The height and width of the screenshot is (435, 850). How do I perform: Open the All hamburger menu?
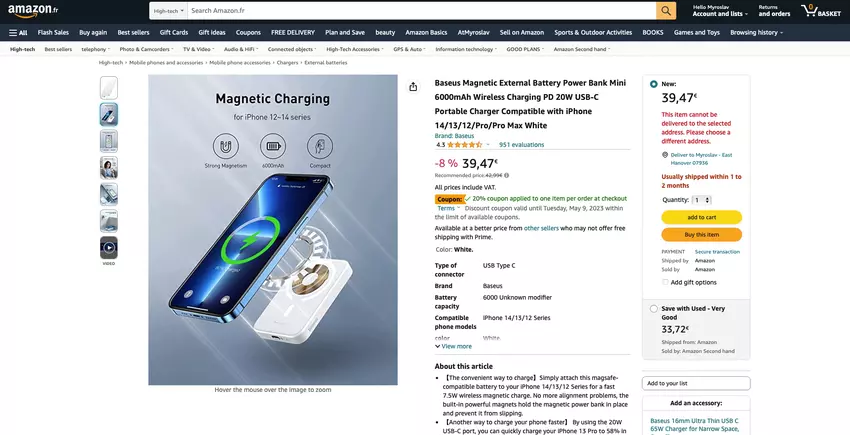(x=17, y=32)
